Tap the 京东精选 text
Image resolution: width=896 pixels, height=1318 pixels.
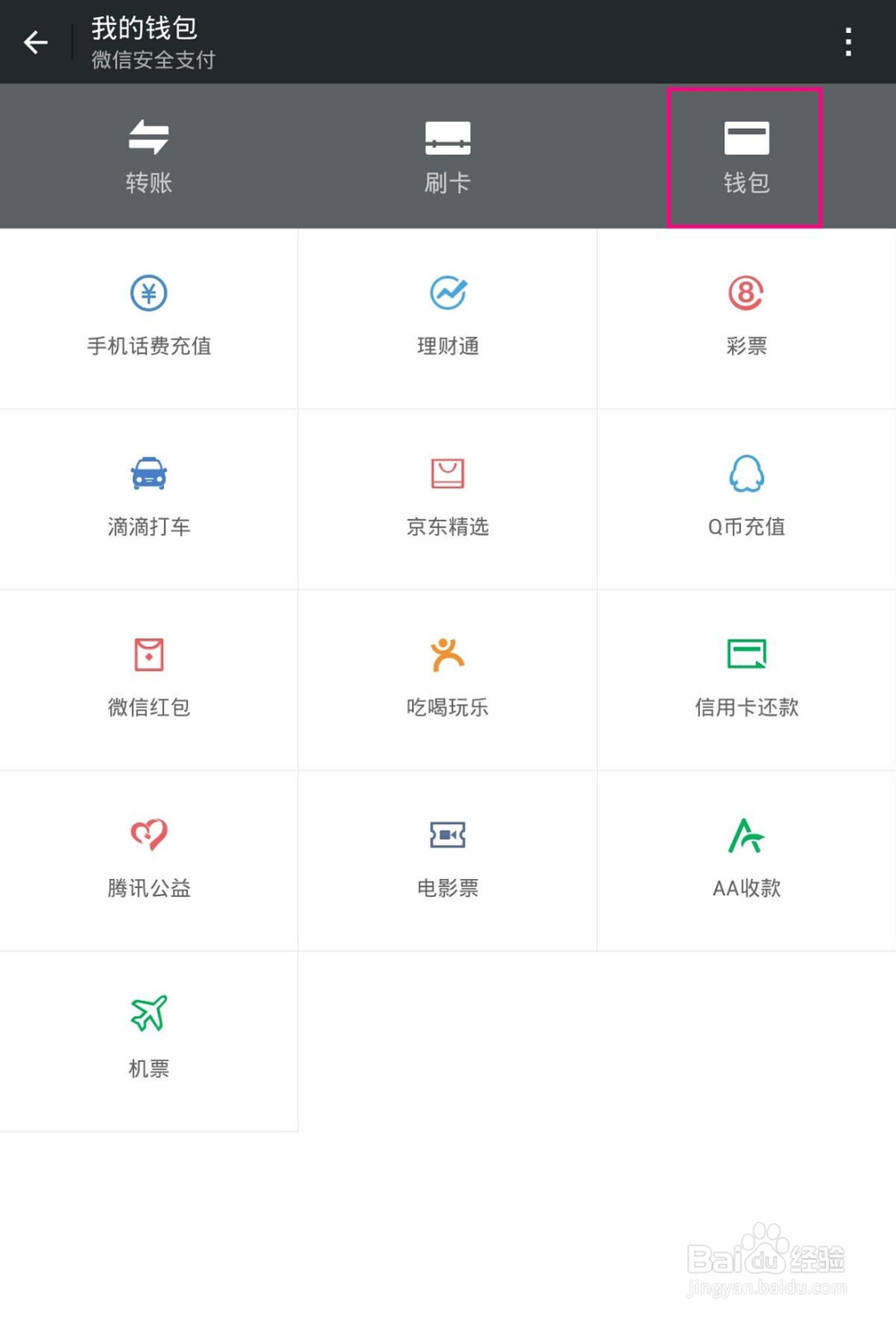[447, 527]
